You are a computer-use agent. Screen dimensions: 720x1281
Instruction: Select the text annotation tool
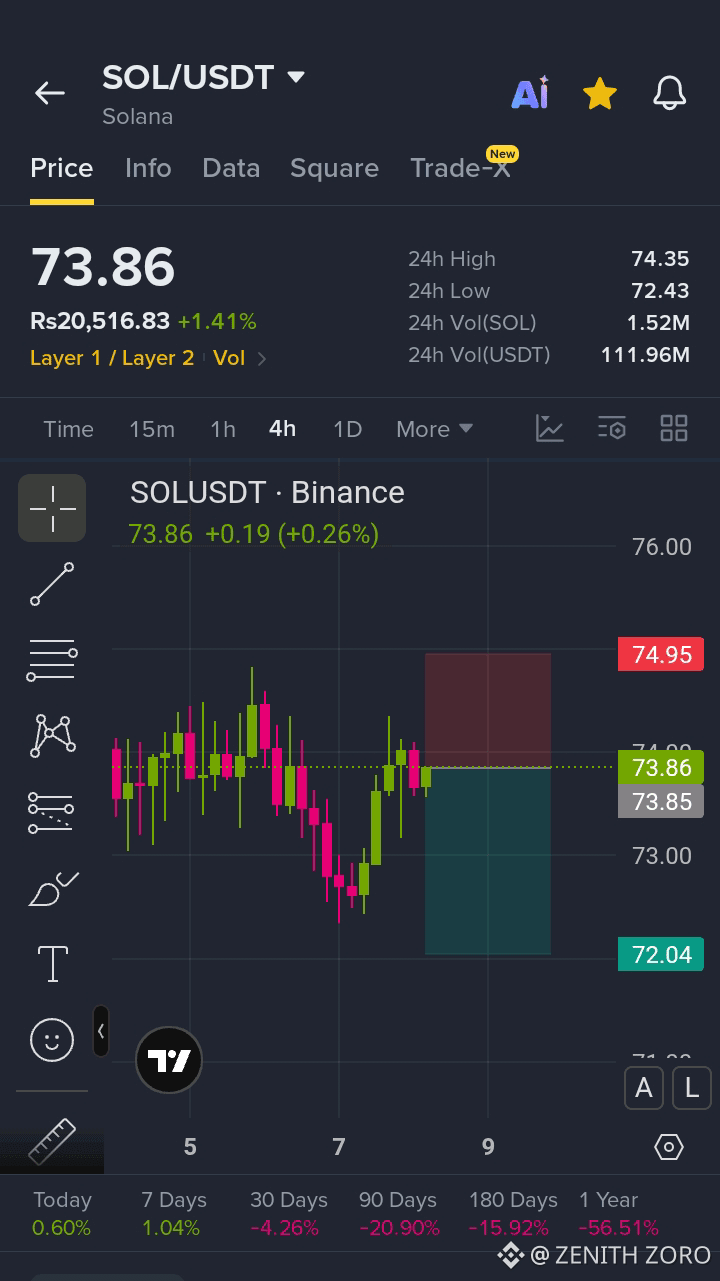(52, 964)
